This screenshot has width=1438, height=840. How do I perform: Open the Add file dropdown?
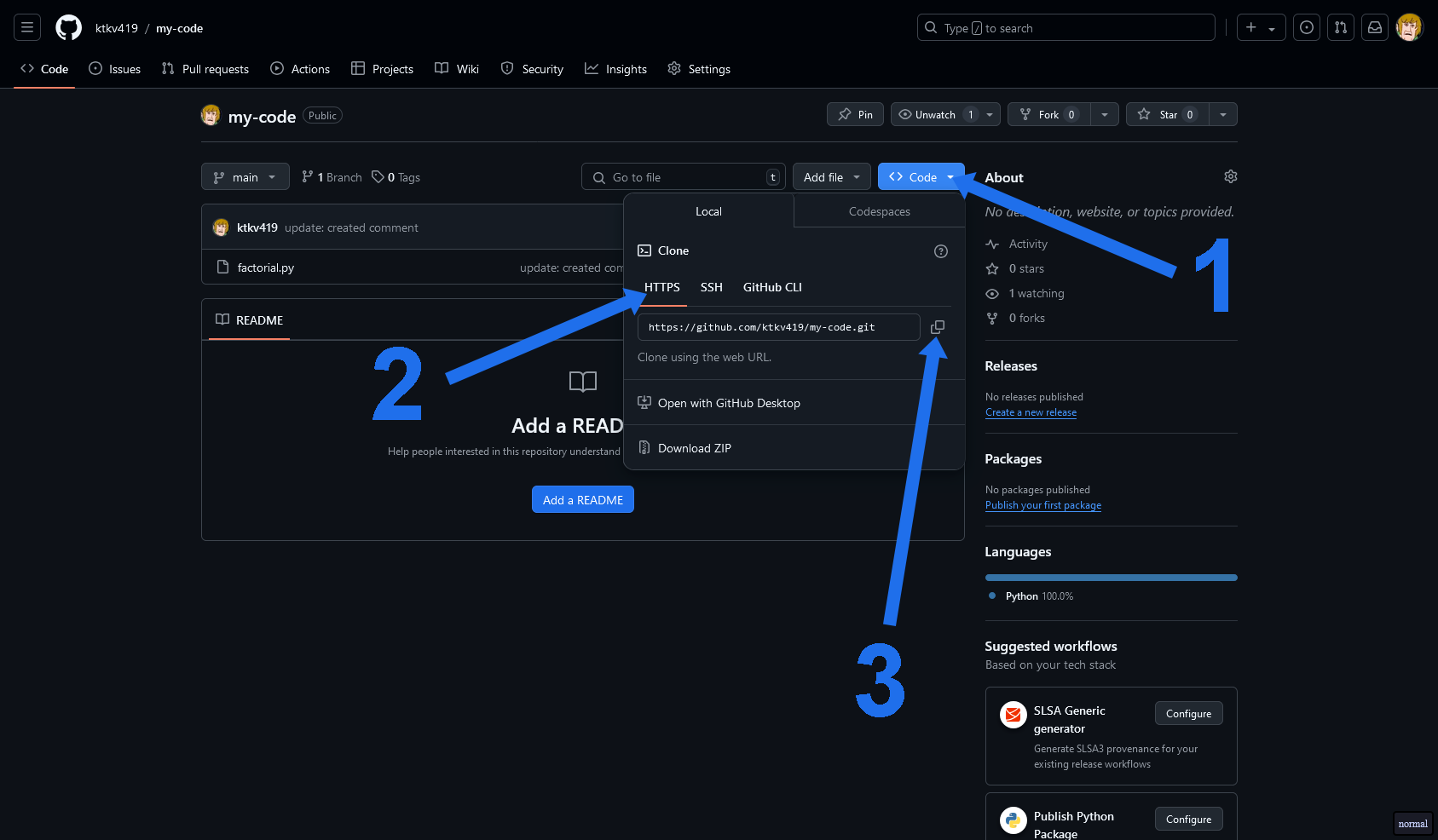coord(832,177)
